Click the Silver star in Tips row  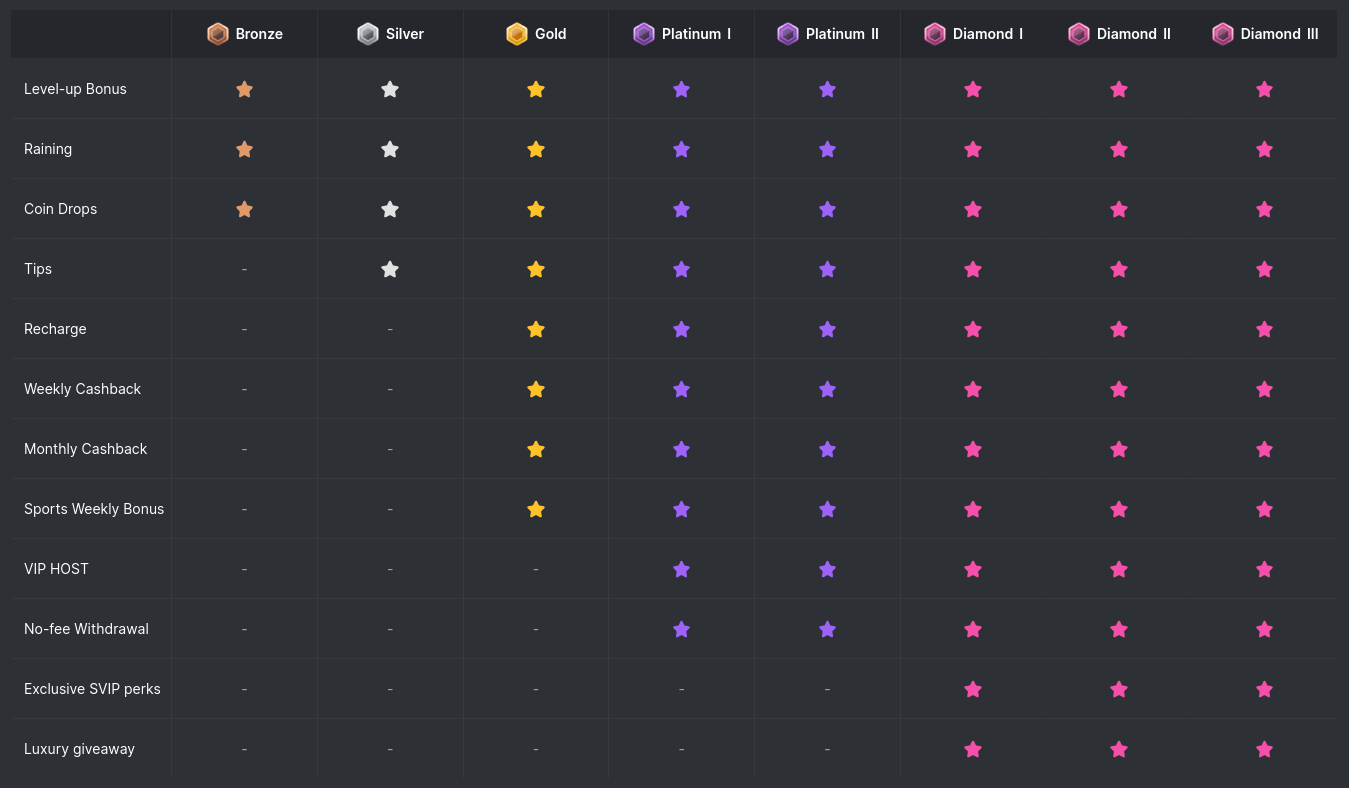point(390,269)
